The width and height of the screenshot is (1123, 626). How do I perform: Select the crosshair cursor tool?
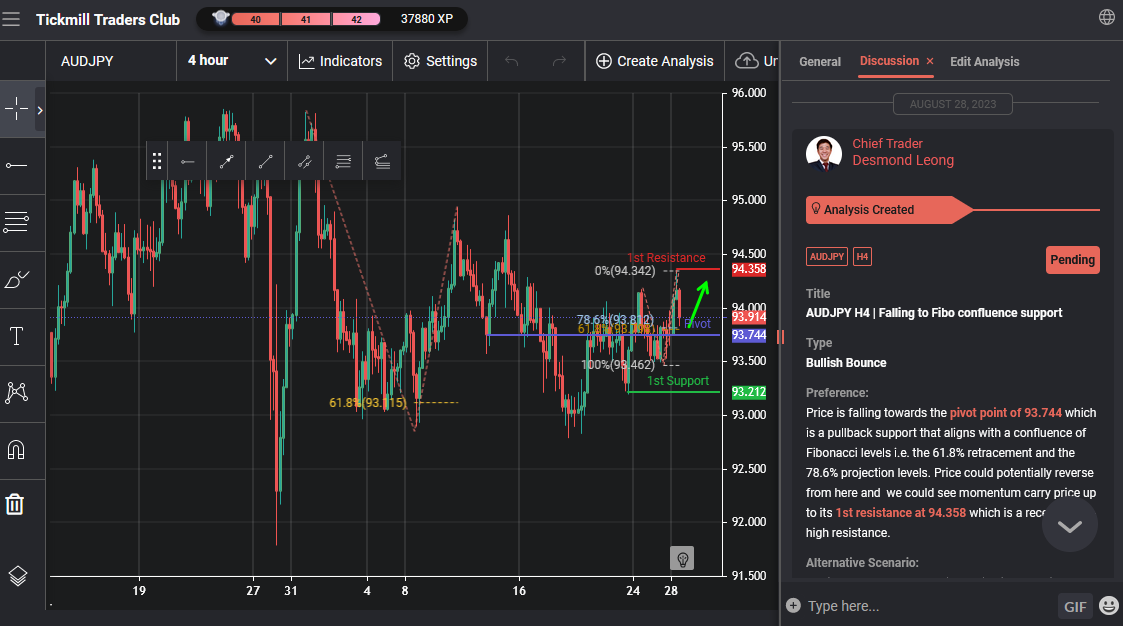point(16,110)
